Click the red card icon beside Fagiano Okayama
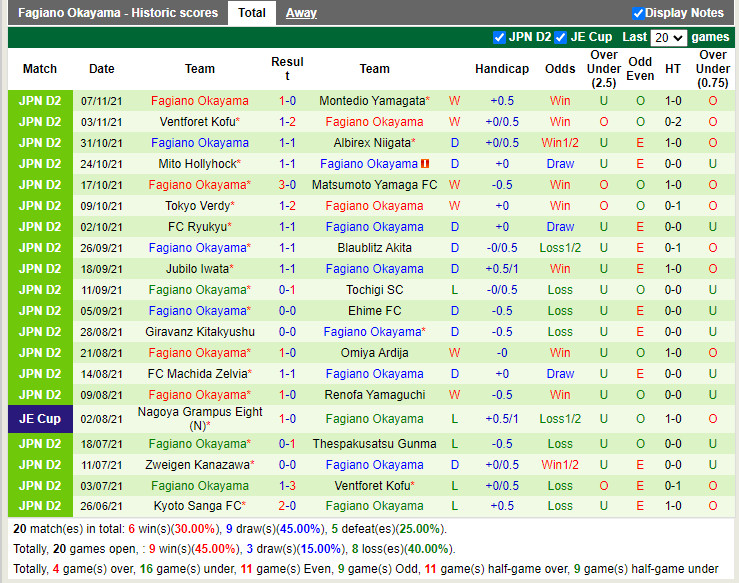 click(425, 164)
